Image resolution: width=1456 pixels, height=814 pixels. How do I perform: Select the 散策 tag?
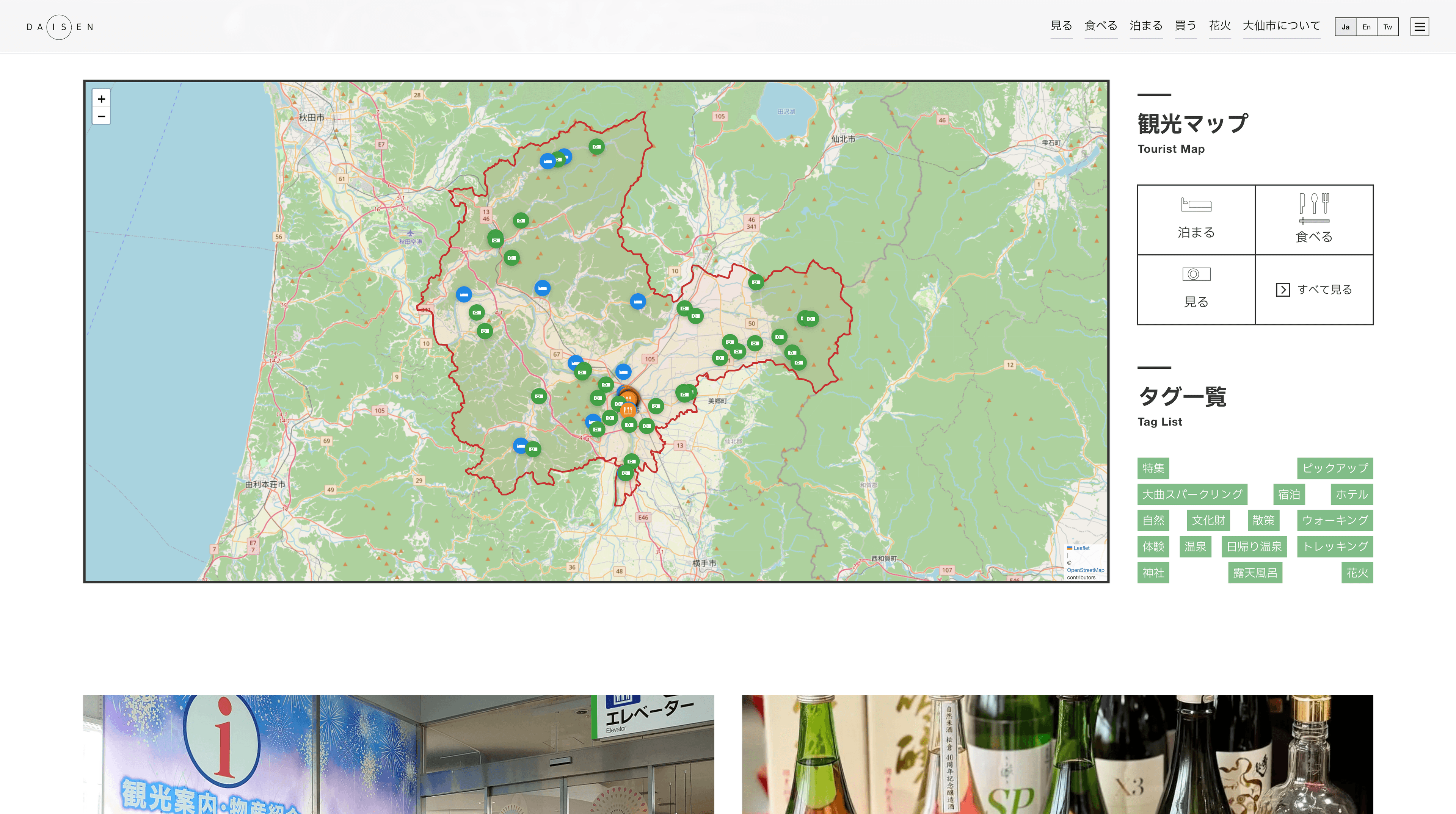click(x=1263, y=520)
